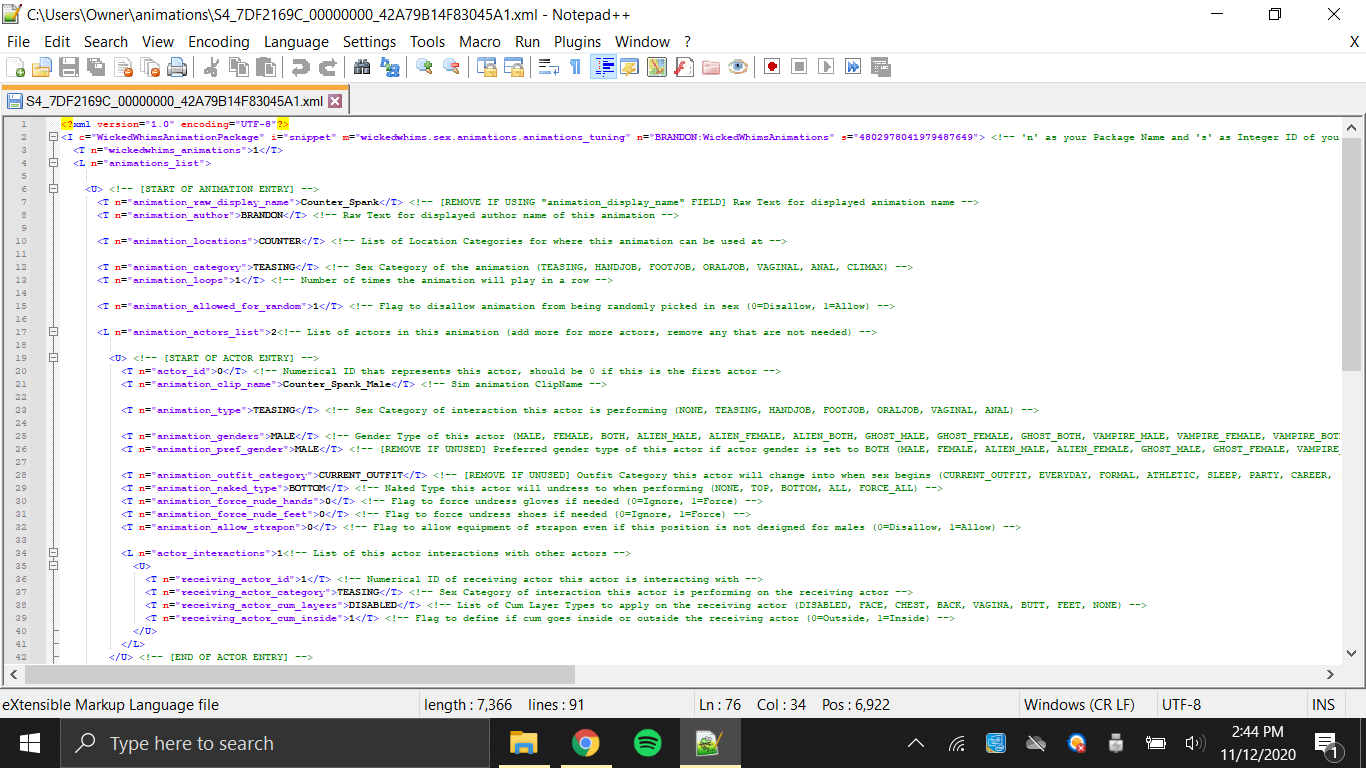1366x768 pixels.
Task: Stop macro recording square icon
Action: pyautogui.click(x=798, y=67)
